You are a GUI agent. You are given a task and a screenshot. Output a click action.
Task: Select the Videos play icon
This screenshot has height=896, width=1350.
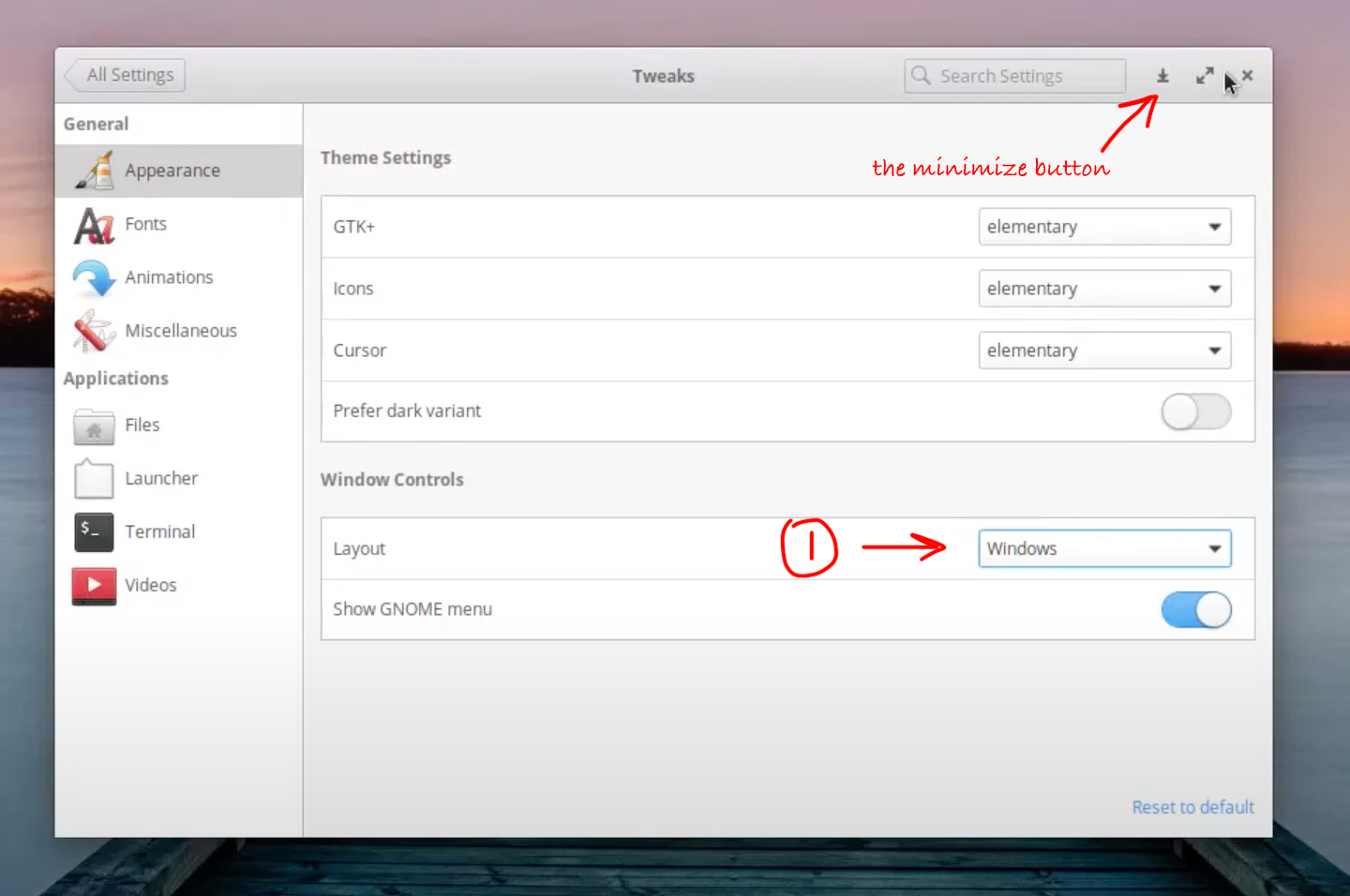pyautogui.click(x=94, y=586)
